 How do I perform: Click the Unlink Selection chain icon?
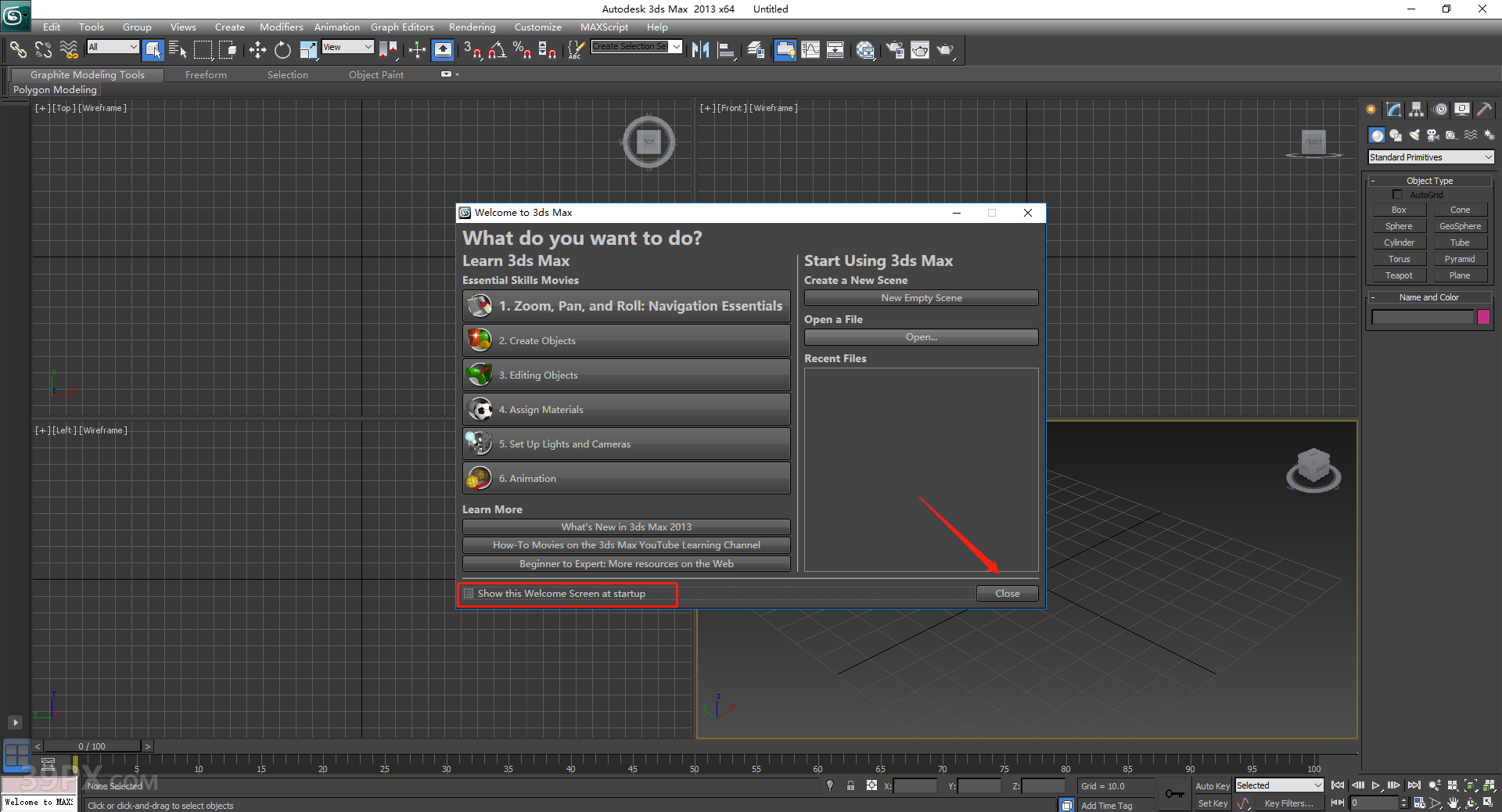click(43, 50)
